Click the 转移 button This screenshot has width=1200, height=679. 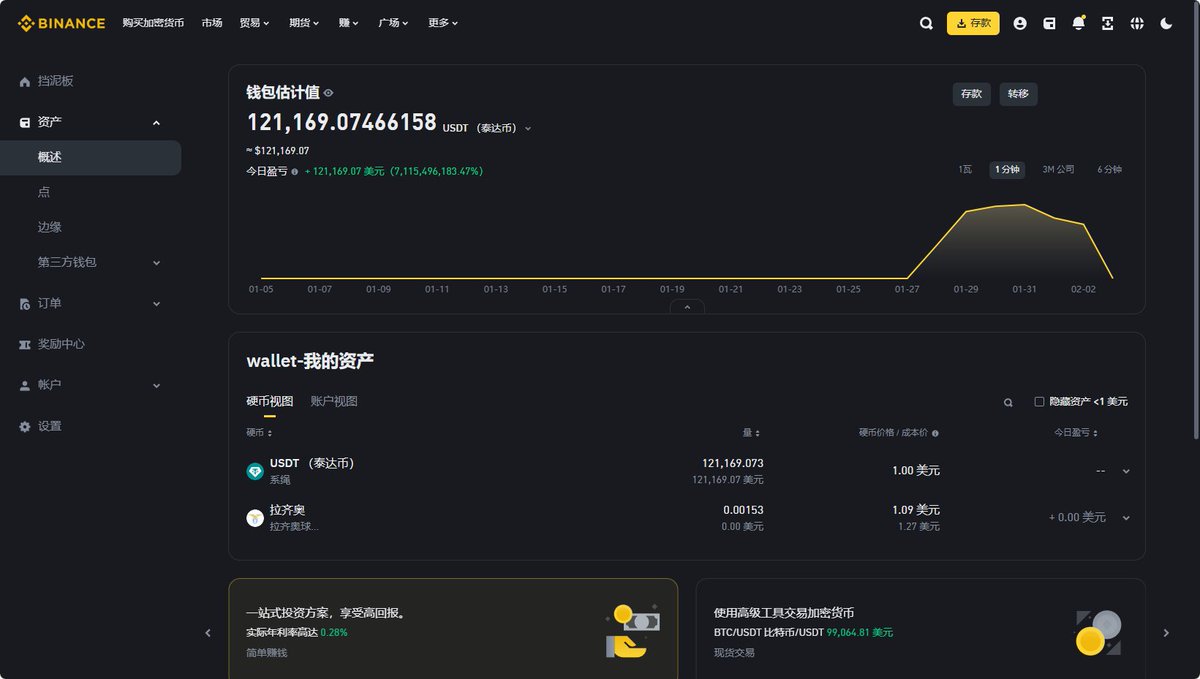click(1018, 94)
